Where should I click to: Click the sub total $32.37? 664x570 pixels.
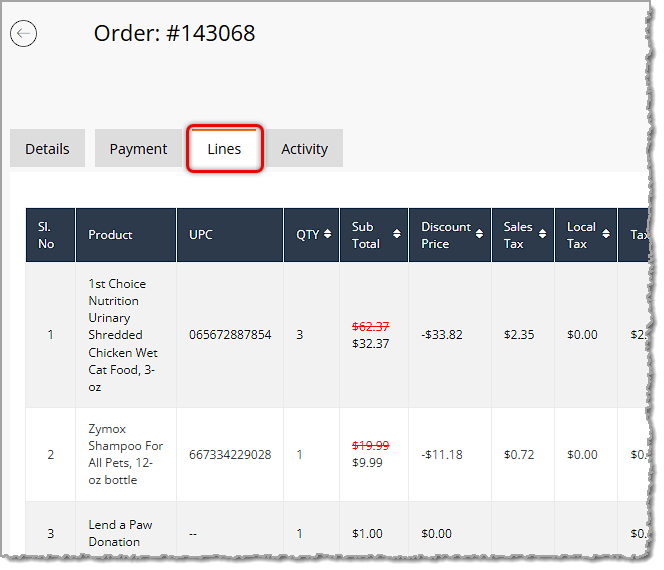[371, 343]
